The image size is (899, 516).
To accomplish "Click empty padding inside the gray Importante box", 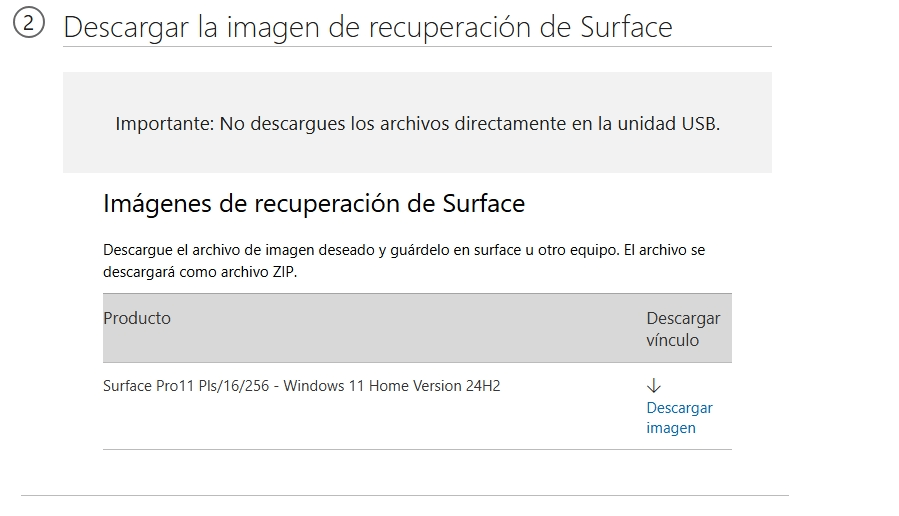I will 417,154.
